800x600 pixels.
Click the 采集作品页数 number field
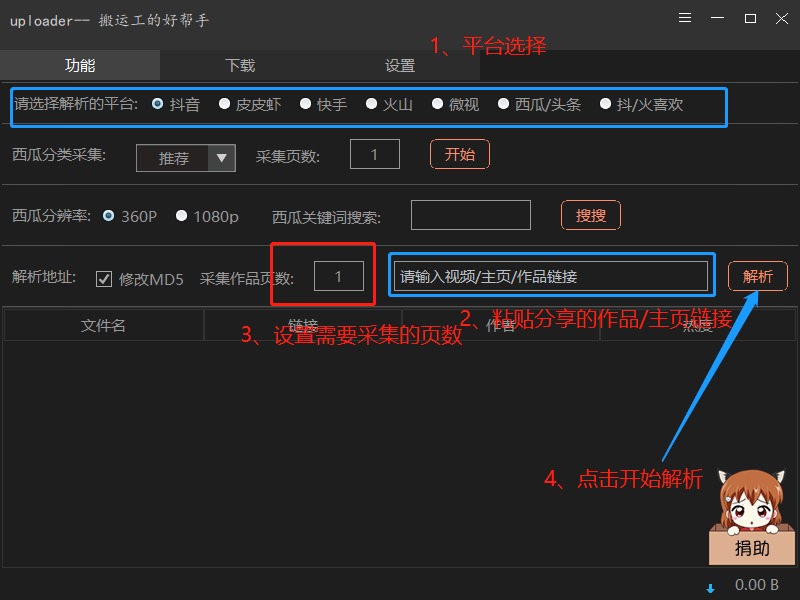point(339,276)
